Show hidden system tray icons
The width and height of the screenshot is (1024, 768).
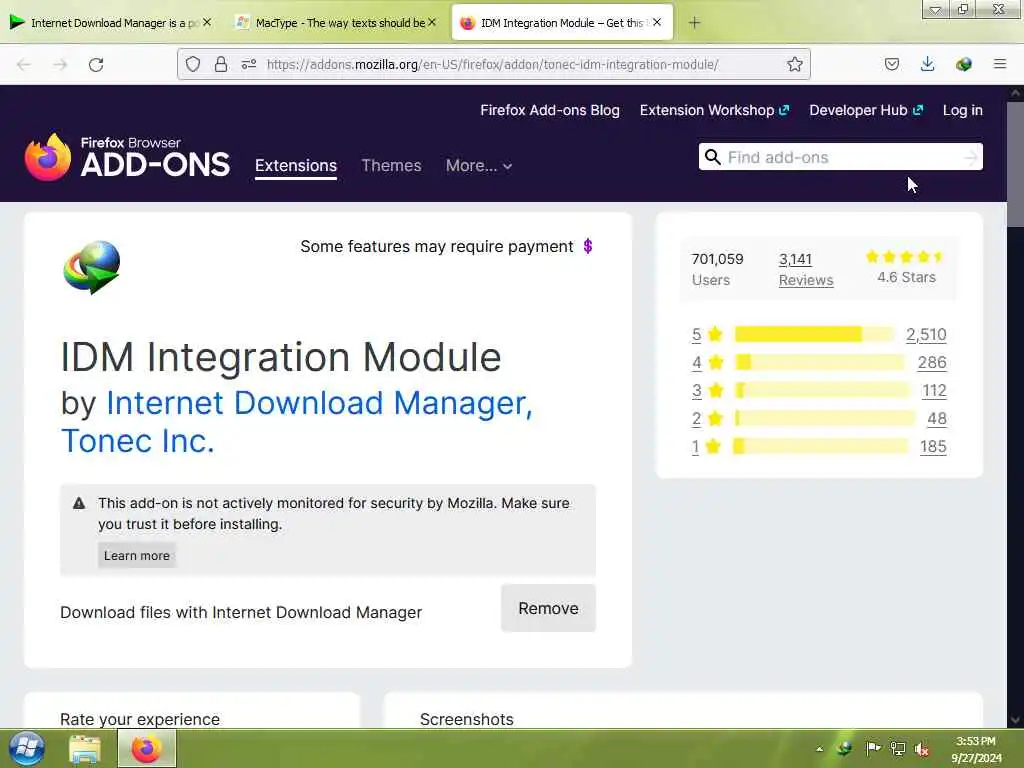820,749
